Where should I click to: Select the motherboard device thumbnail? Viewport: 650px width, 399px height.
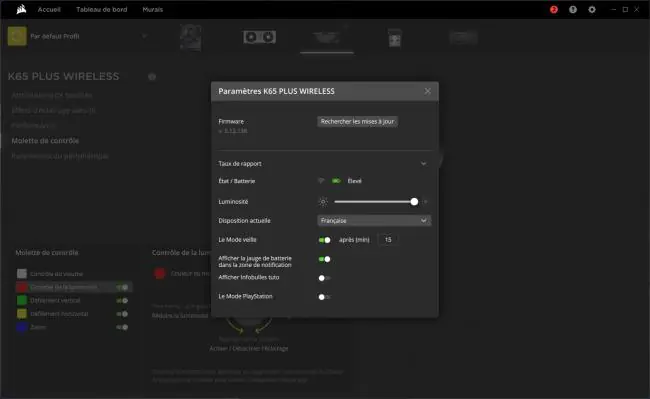point(191,37)
